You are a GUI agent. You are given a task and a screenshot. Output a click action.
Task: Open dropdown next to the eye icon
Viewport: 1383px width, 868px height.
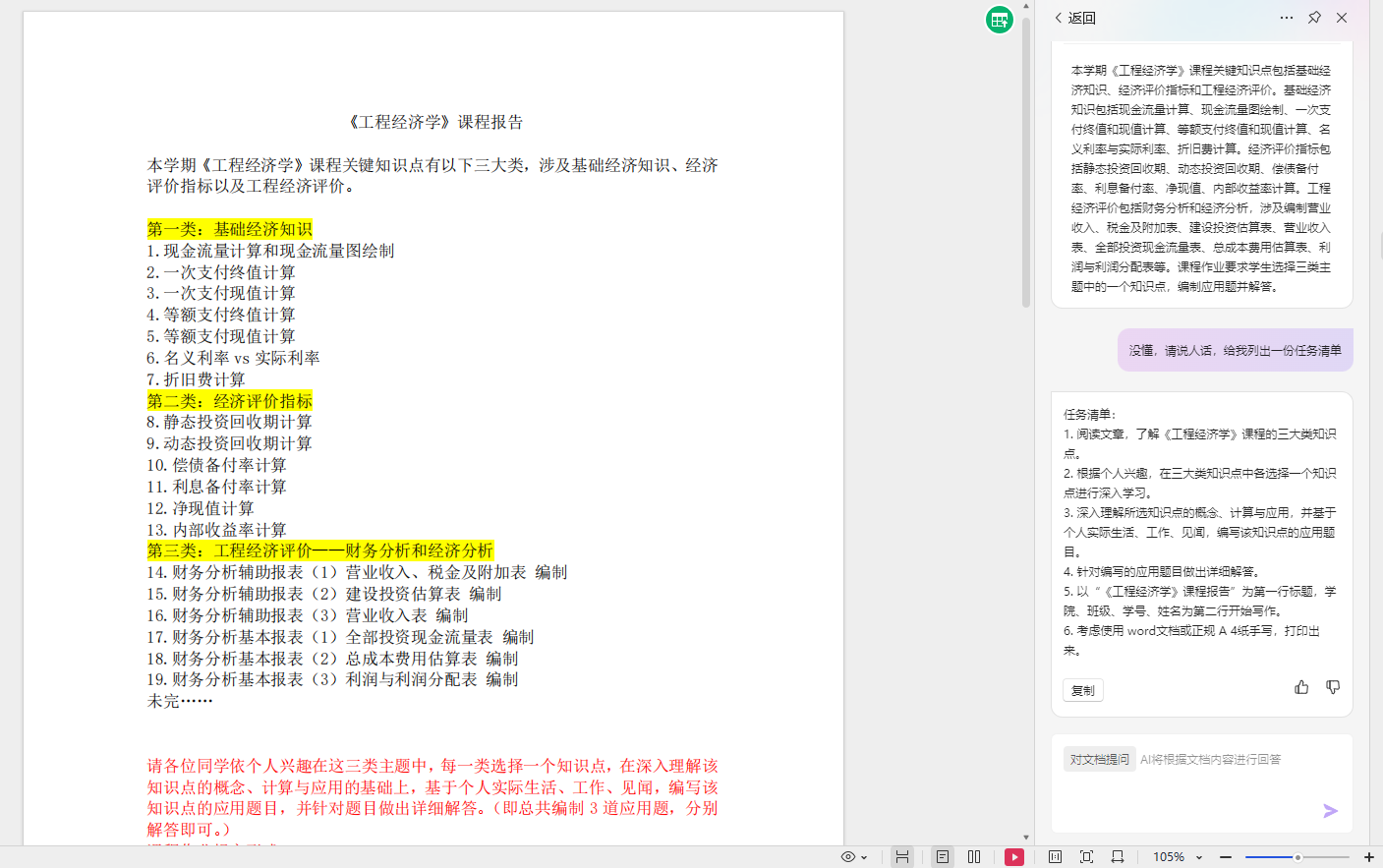click(864, 857)
